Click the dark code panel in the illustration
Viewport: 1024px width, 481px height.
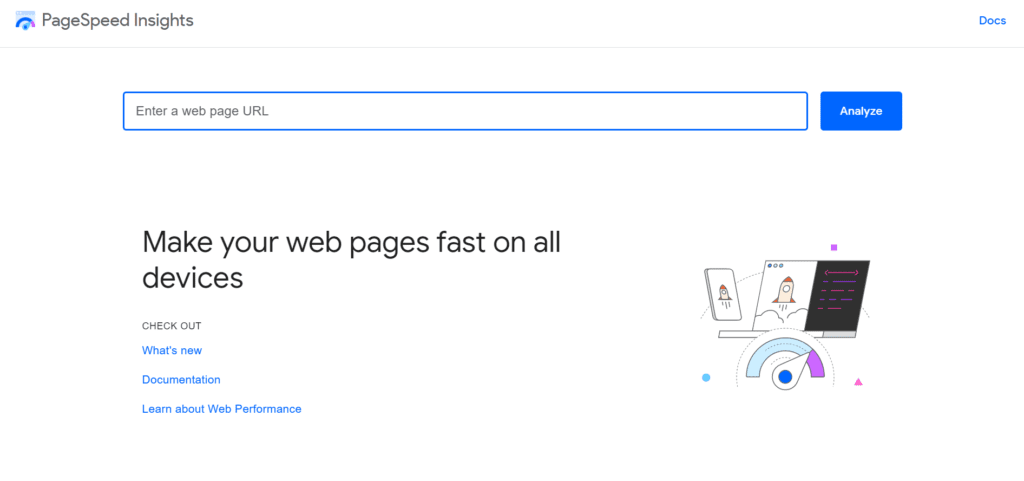click(x=837, y=295)
